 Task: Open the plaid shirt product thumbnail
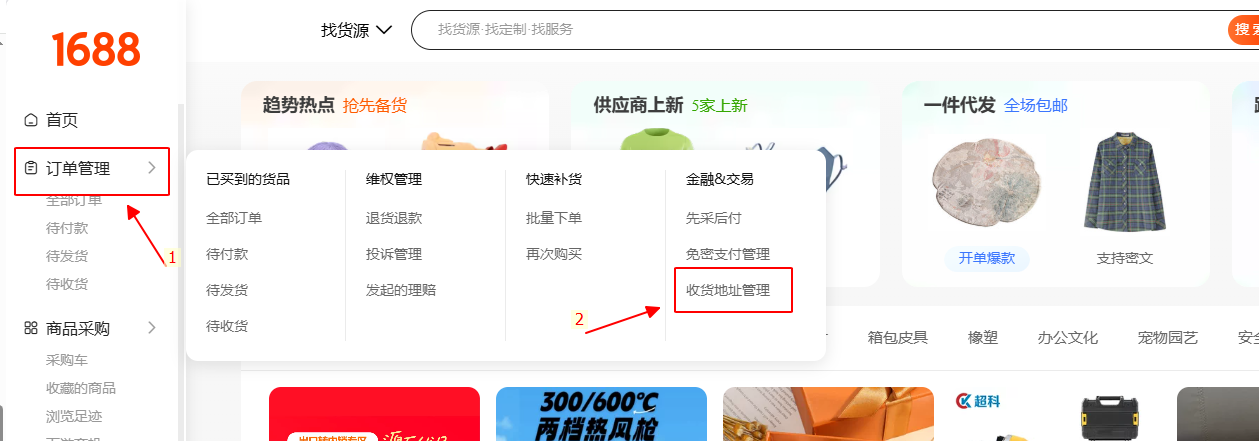pos(1125,182)
